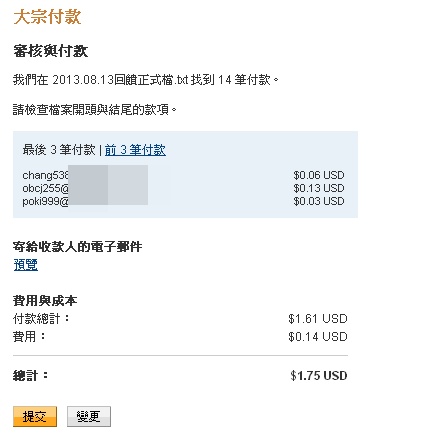Click the grey redacted block over the emails

point(108,185)
